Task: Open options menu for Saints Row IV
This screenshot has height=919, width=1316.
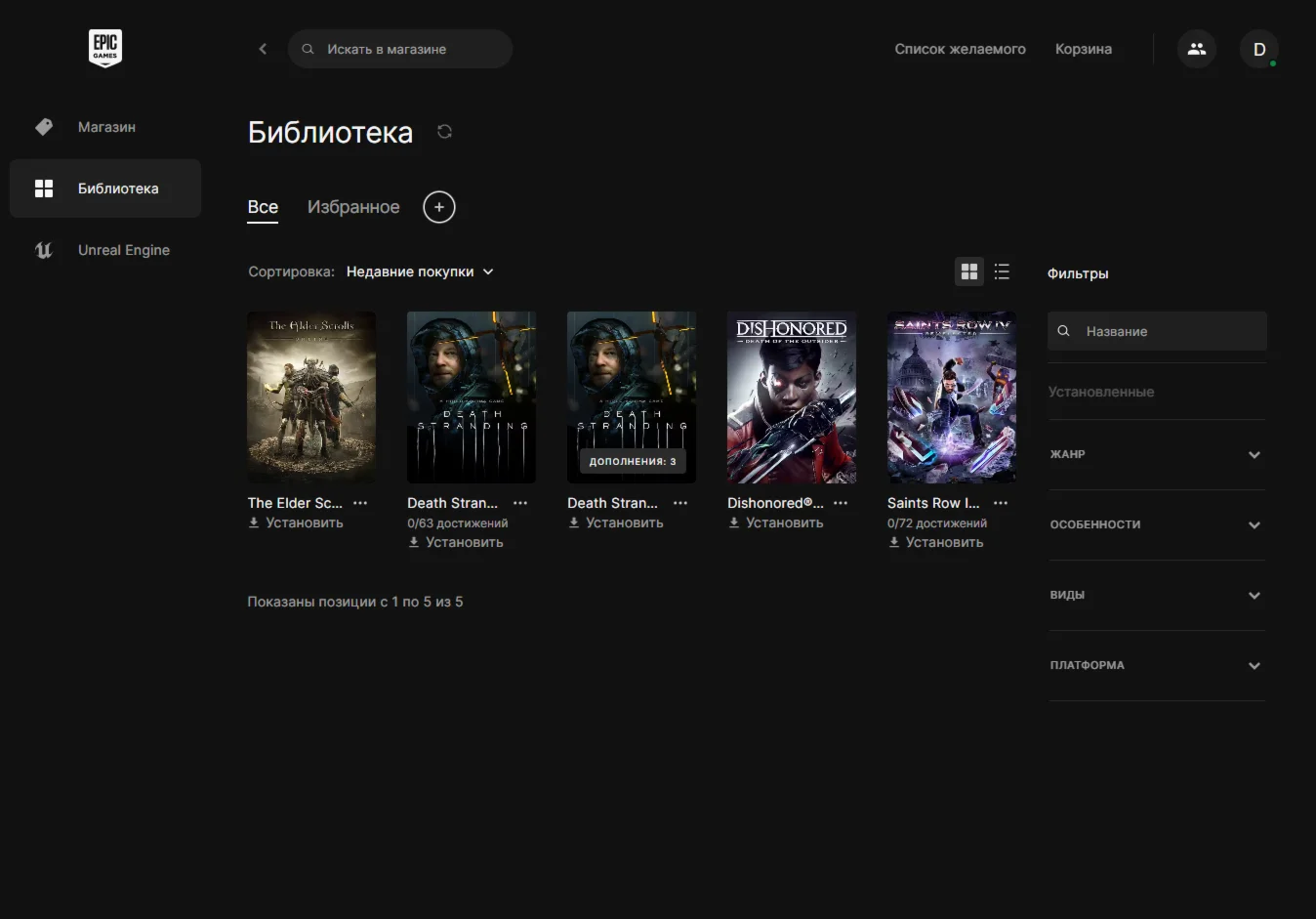Action: [1001, 503]
